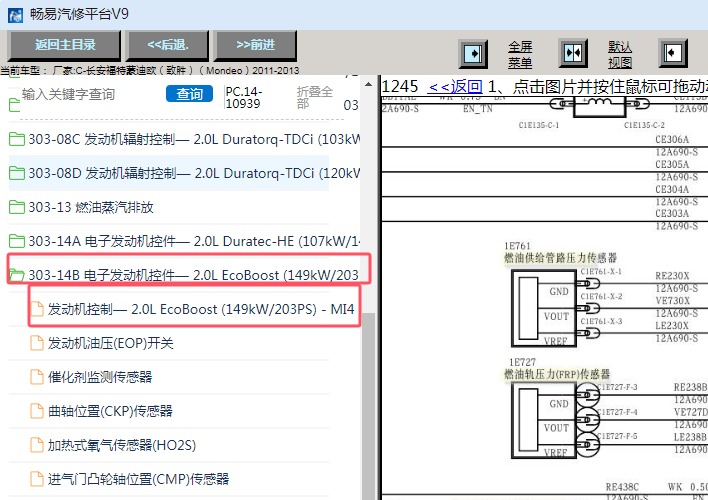Open the 发动机油压(EOP)开关 document
This screenshot has height=500, width=708.
point(102,343)
